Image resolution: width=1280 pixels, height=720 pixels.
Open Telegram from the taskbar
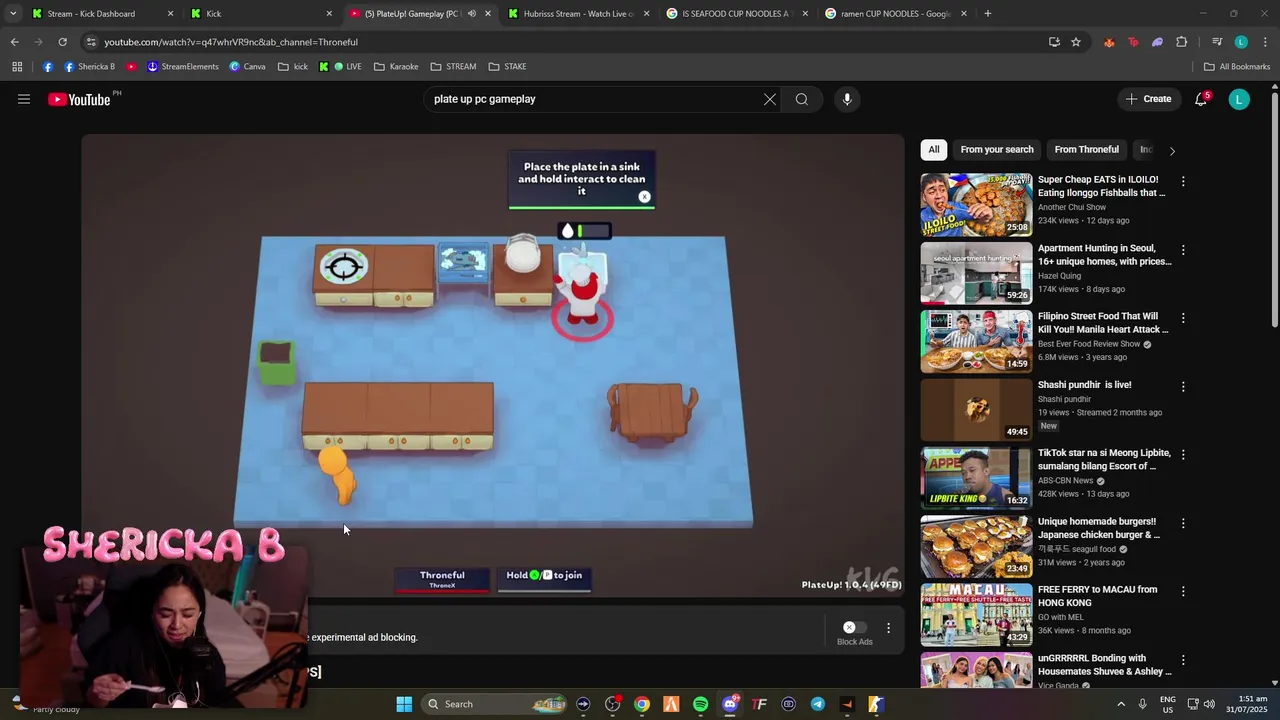[817, 704]
